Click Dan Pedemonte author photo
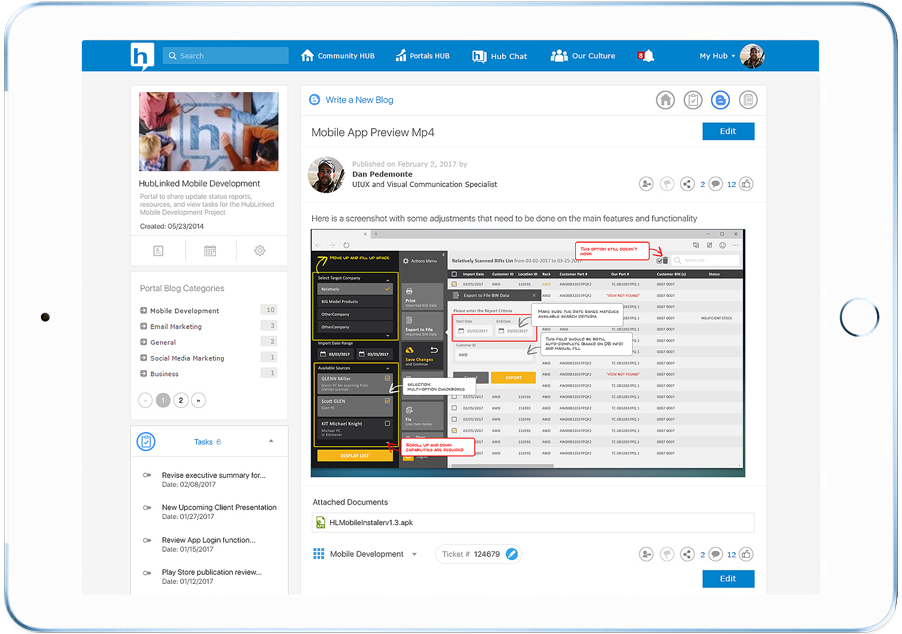902x634 pixels. 326,174
